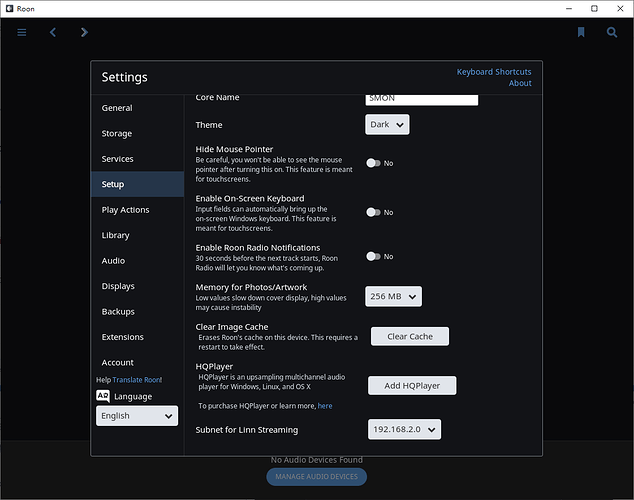Follow the Translate Roon! link
This screenshot has width=634, height=500.
tap(137, 380)
